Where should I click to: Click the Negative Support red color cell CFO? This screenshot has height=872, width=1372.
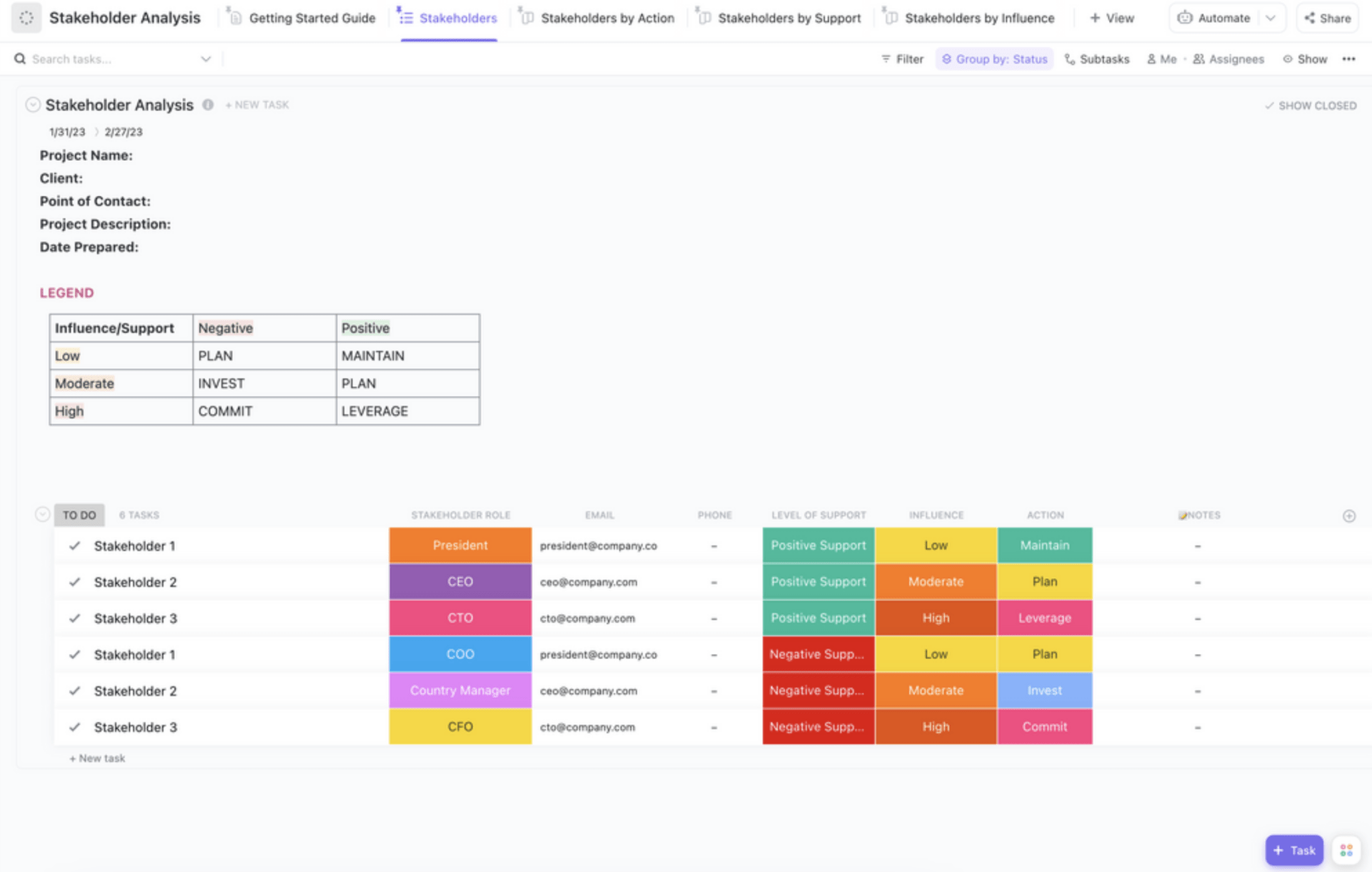pos(817,726)
